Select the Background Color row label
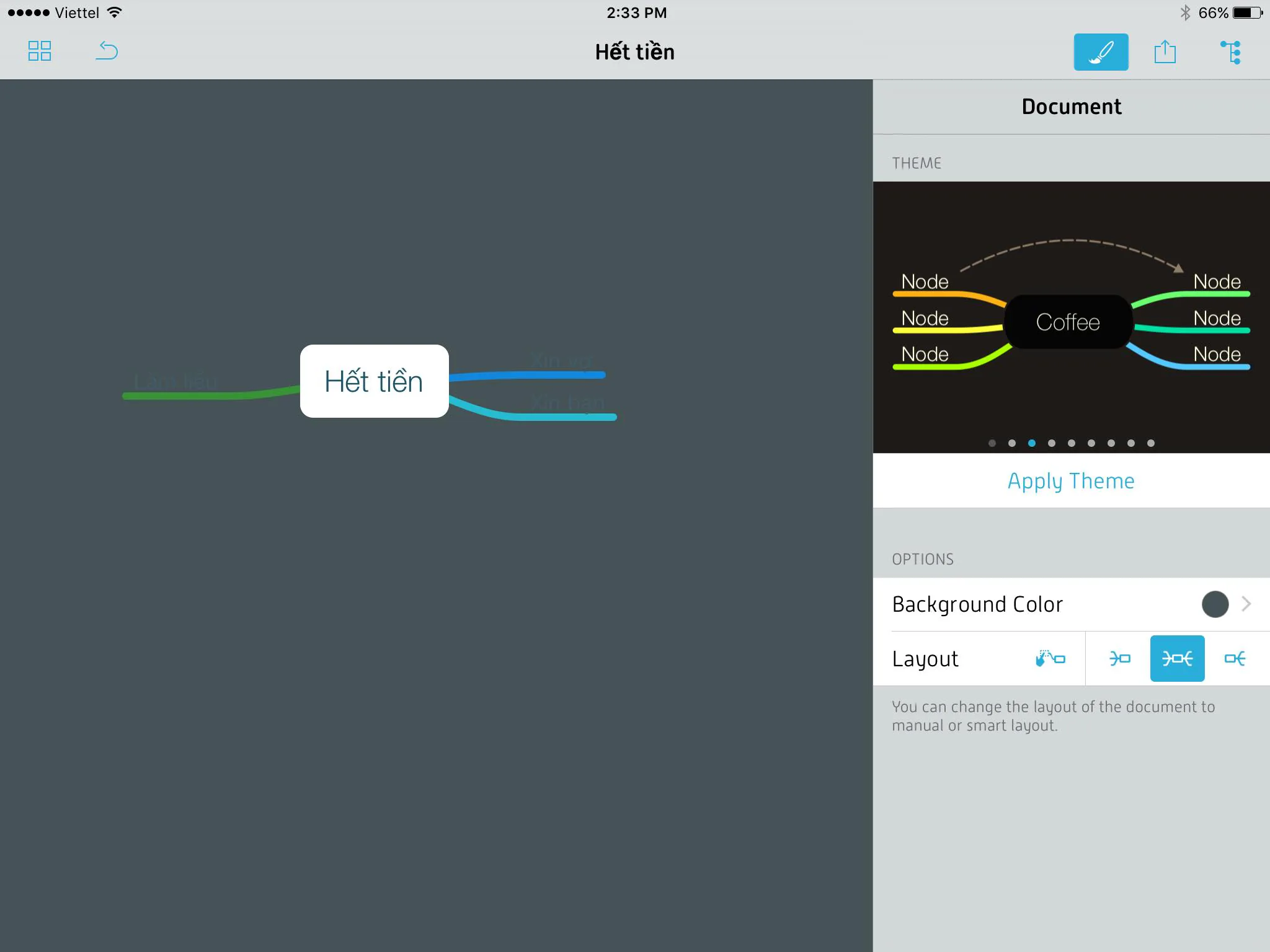1270x952 pixels. (977, 604)
